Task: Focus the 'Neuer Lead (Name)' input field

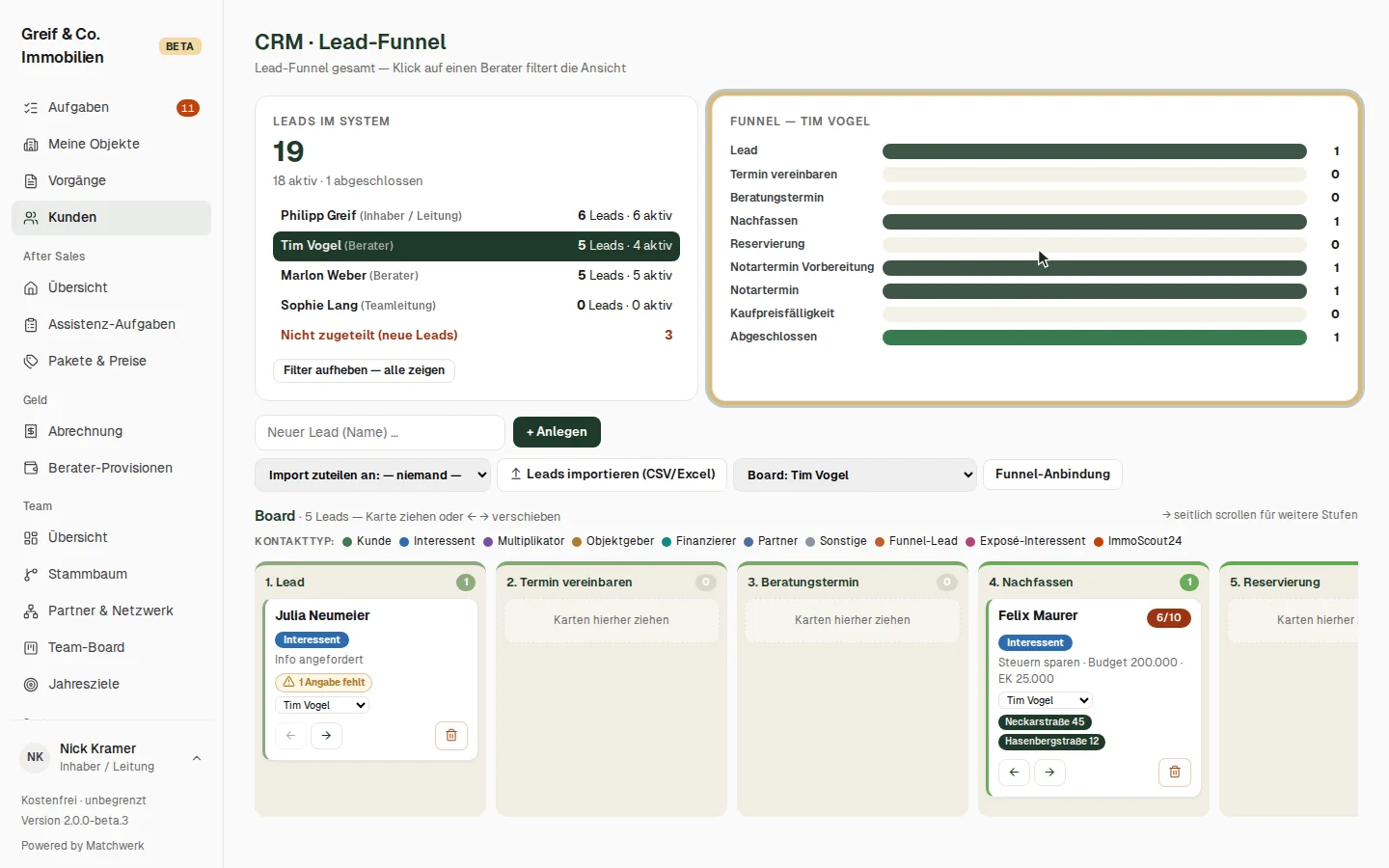Action: tap(380, 432)
